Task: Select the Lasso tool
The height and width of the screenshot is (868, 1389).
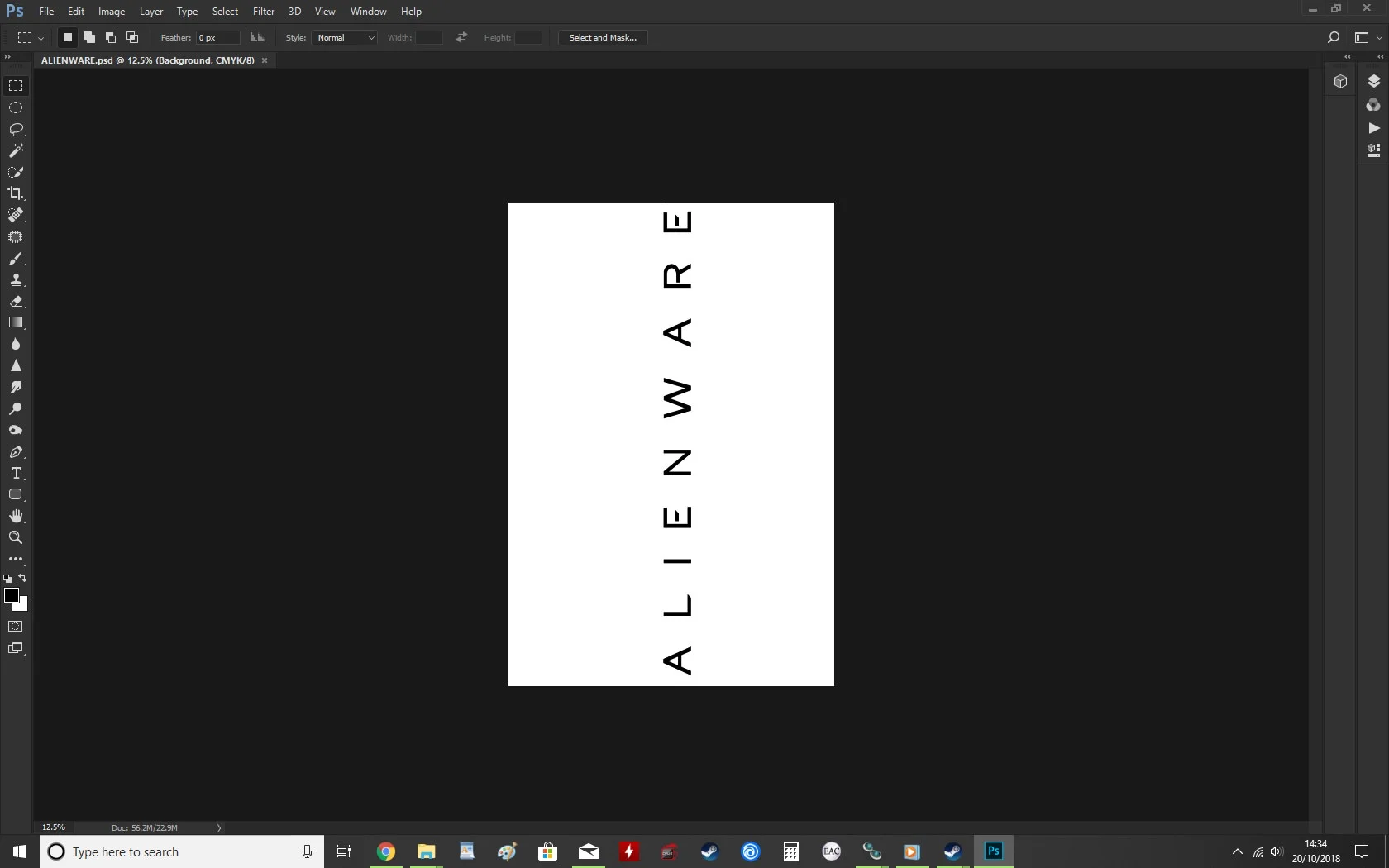Action: point(16,129)
